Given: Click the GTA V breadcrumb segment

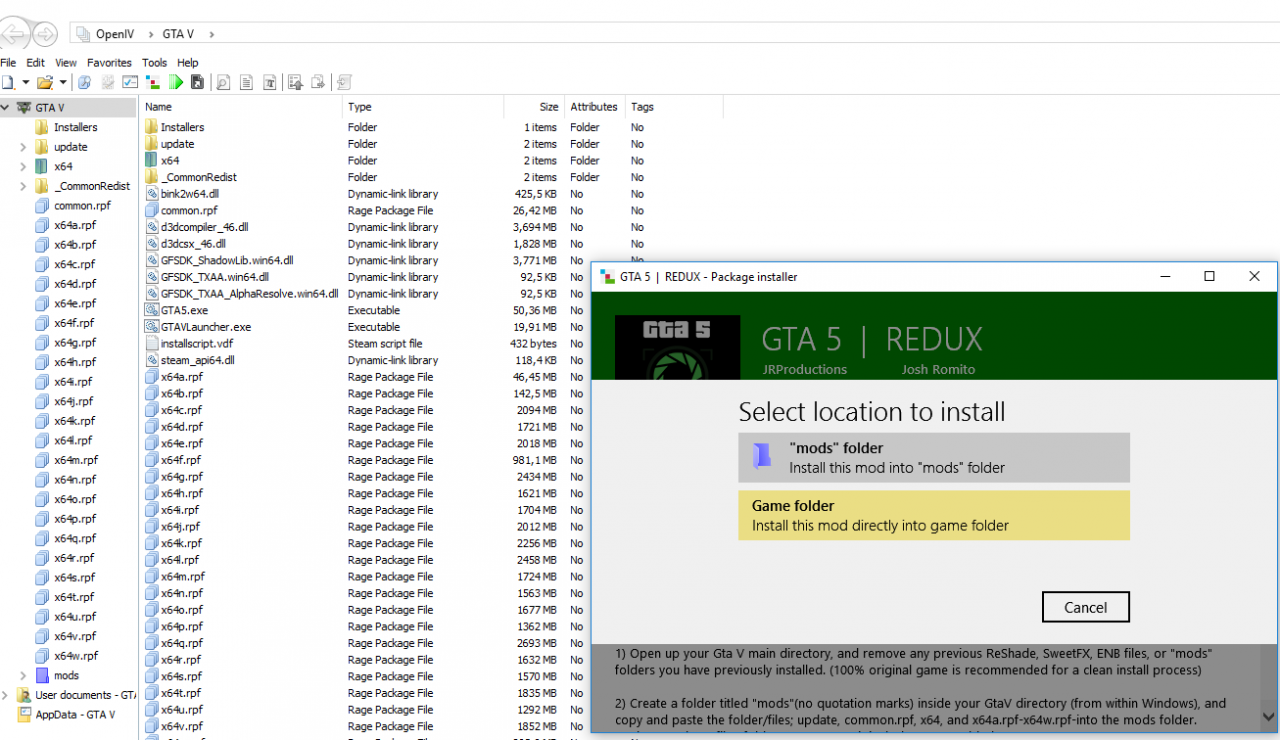Looking at the screenshot, I should 178,34.
